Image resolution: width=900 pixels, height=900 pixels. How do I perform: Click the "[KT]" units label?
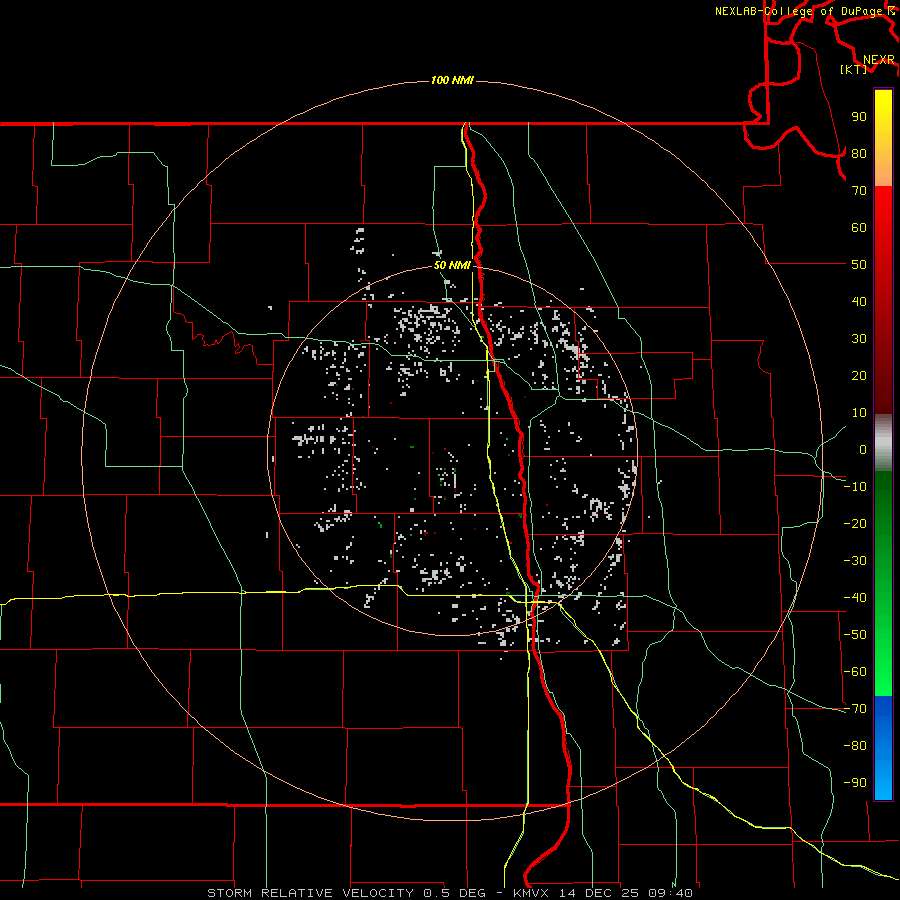pyautogui.click(x=853, y=69)
